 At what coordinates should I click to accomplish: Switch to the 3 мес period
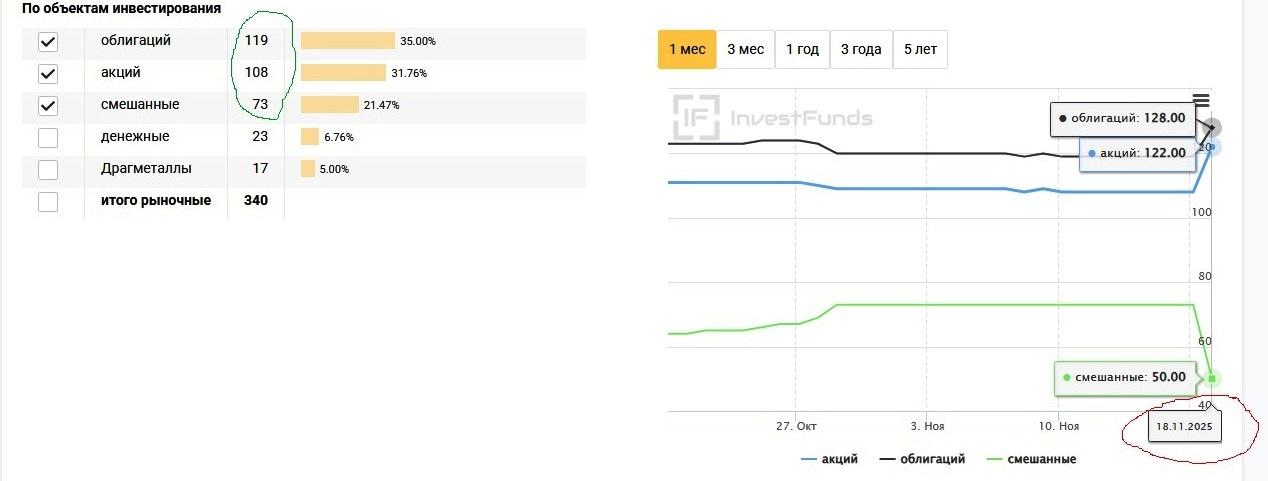click(x=745, y=50)
